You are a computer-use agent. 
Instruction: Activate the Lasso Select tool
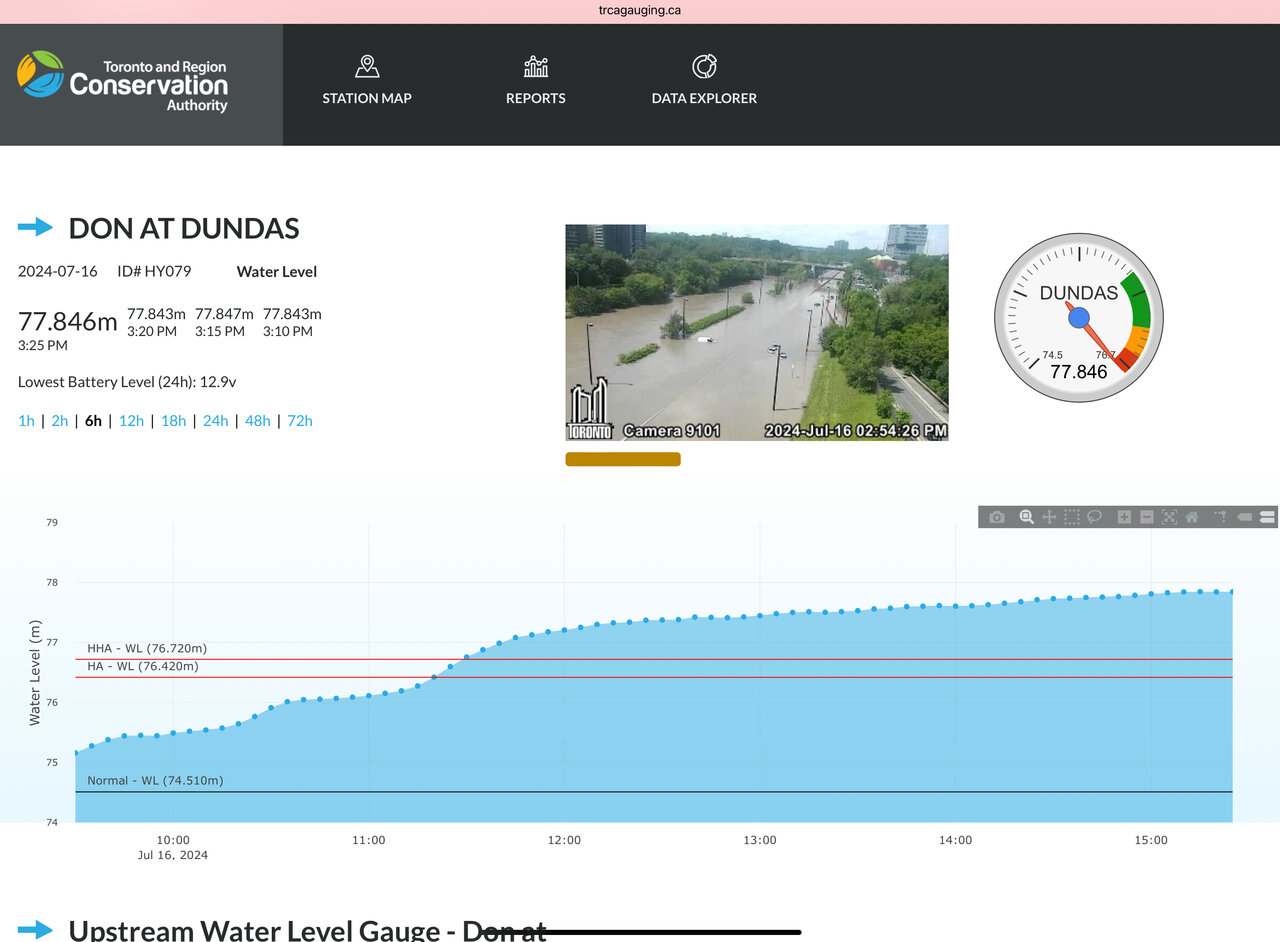[x=1095, y=517]
